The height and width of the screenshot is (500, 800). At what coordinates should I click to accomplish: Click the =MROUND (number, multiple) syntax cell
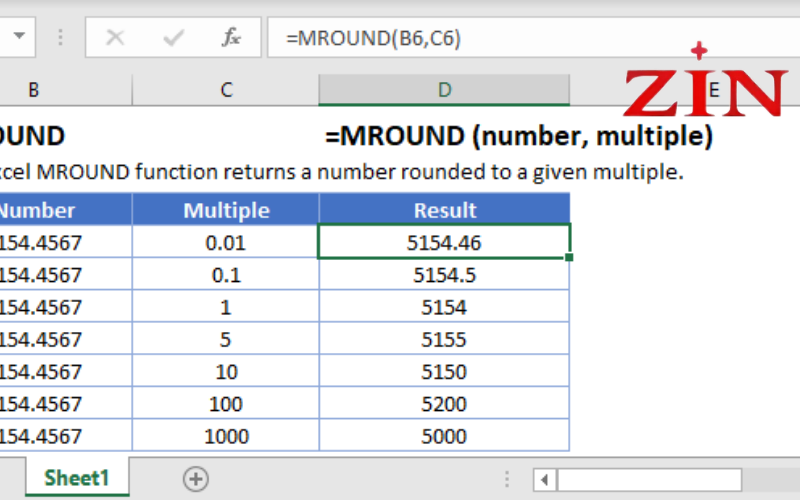click(518, 136)
